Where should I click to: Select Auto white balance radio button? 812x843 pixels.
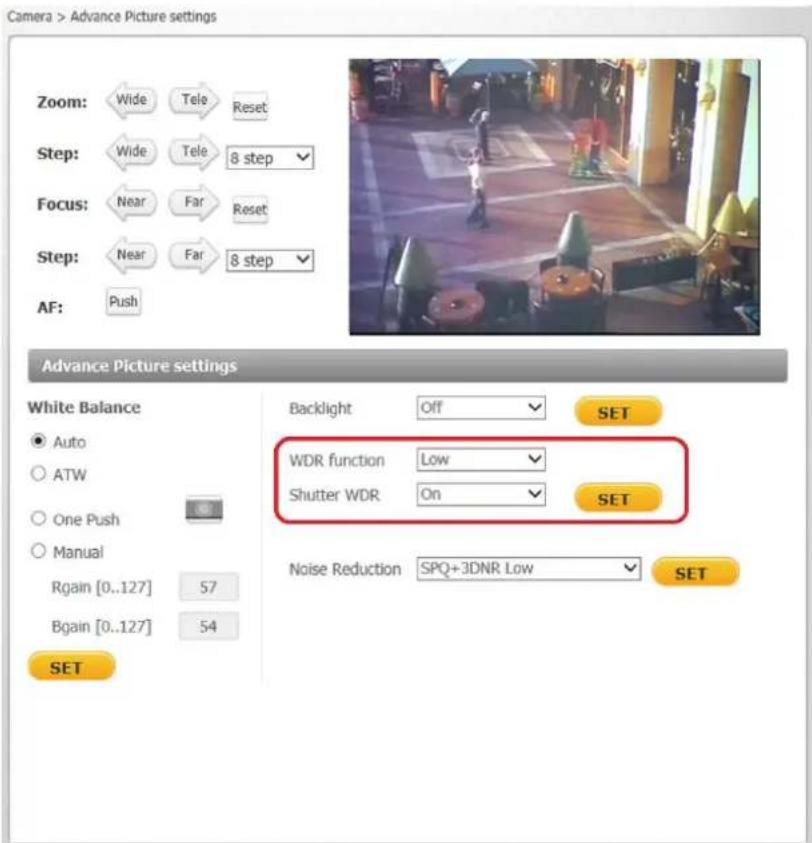point(38,441)
